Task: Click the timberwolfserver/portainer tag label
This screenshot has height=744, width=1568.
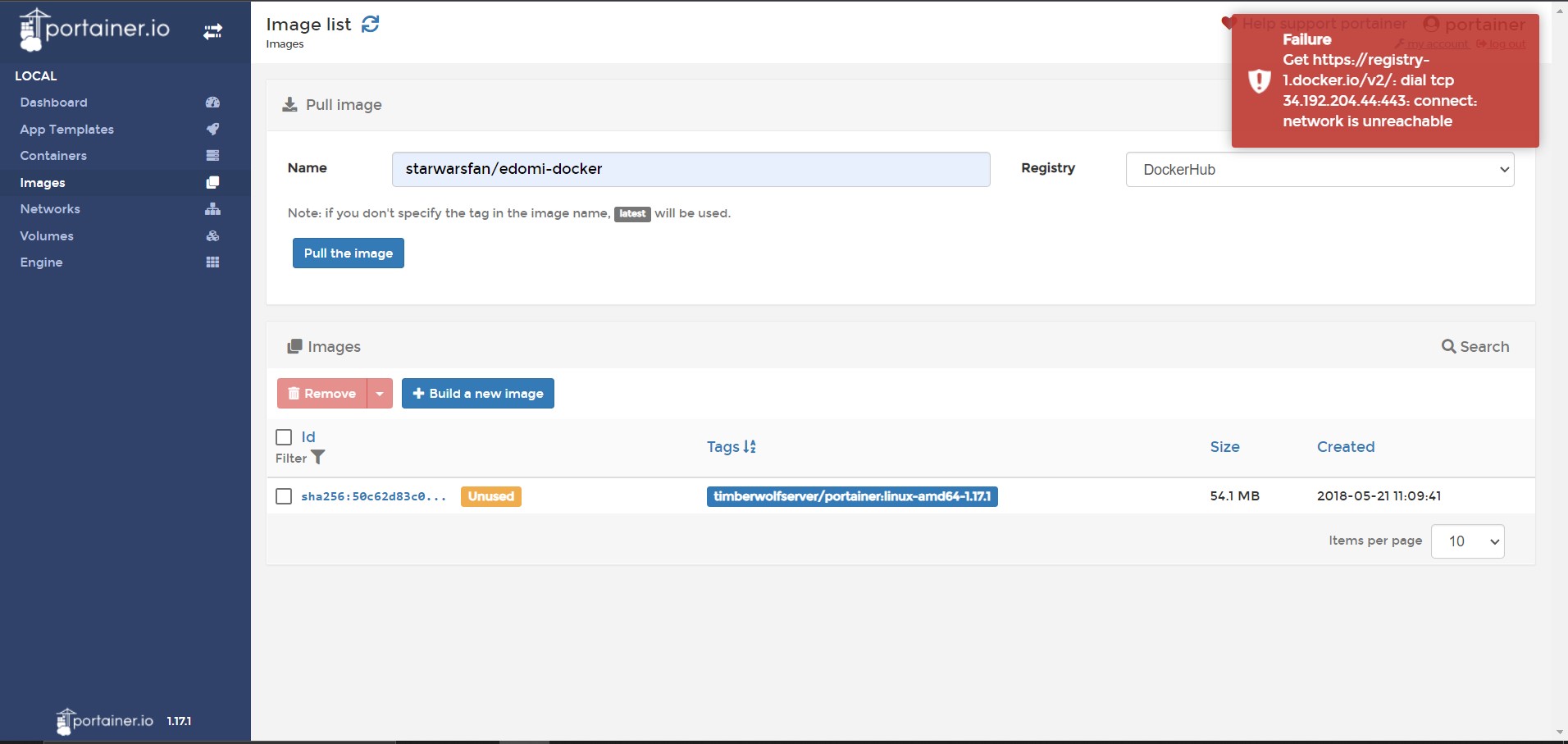Action: point(852,496)
